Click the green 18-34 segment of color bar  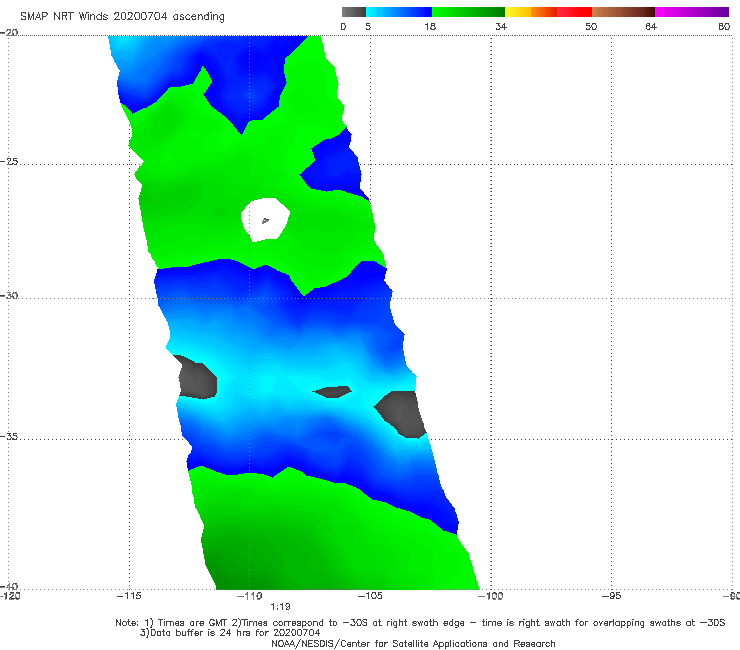click(x=468, y=12)
